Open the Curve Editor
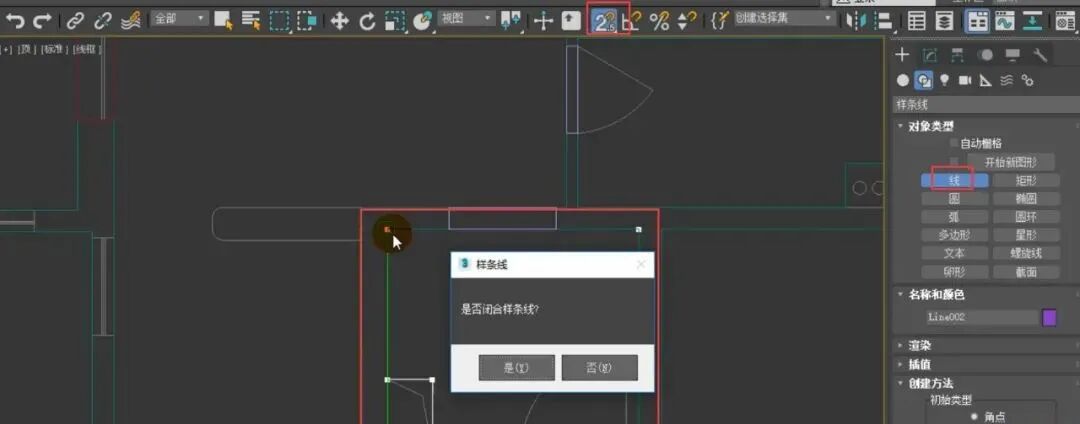 (1004, 21)
